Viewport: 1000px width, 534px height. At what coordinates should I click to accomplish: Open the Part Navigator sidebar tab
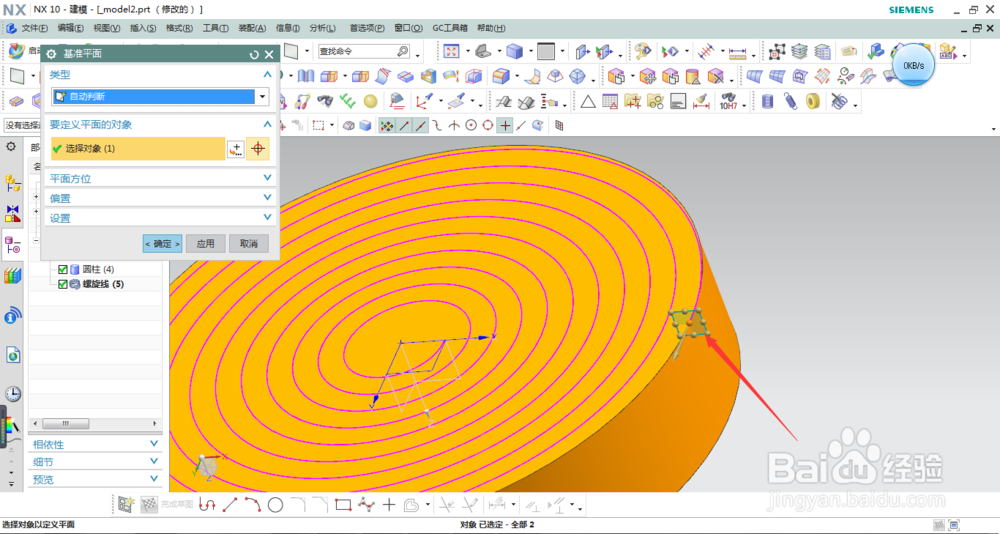pos(12,244)
